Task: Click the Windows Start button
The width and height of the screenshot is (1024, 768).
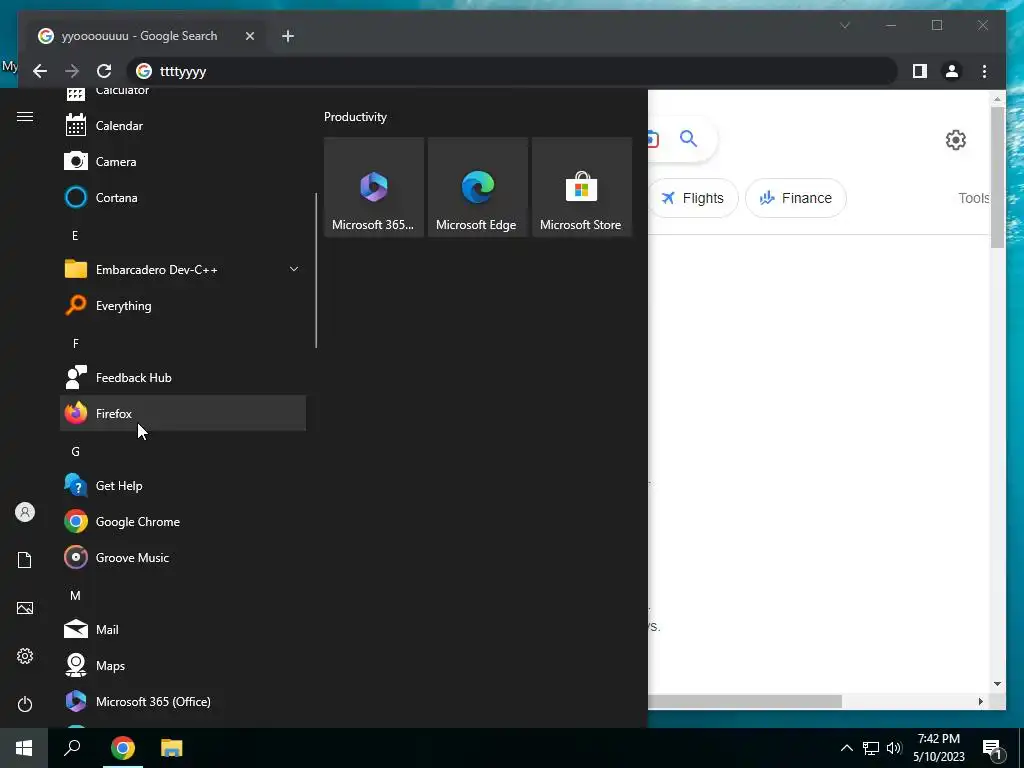Action: pyautogui.click(x=24, y=748)
